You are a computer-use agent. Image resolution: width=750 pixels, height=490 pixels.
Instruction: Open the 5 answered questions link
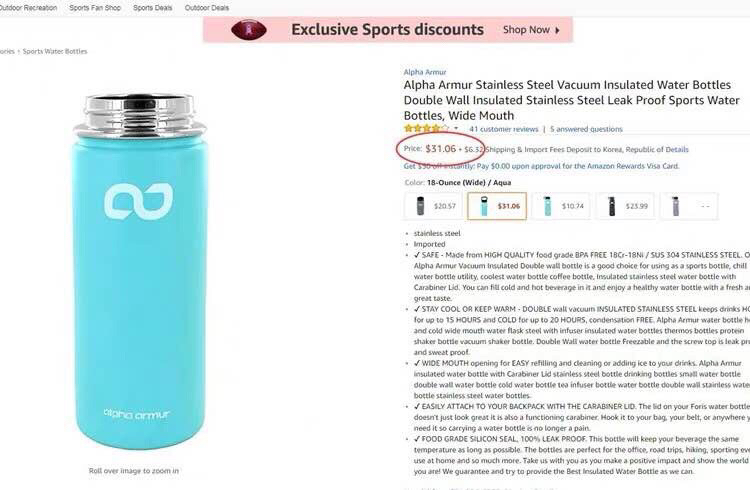[x=586, y=129]
